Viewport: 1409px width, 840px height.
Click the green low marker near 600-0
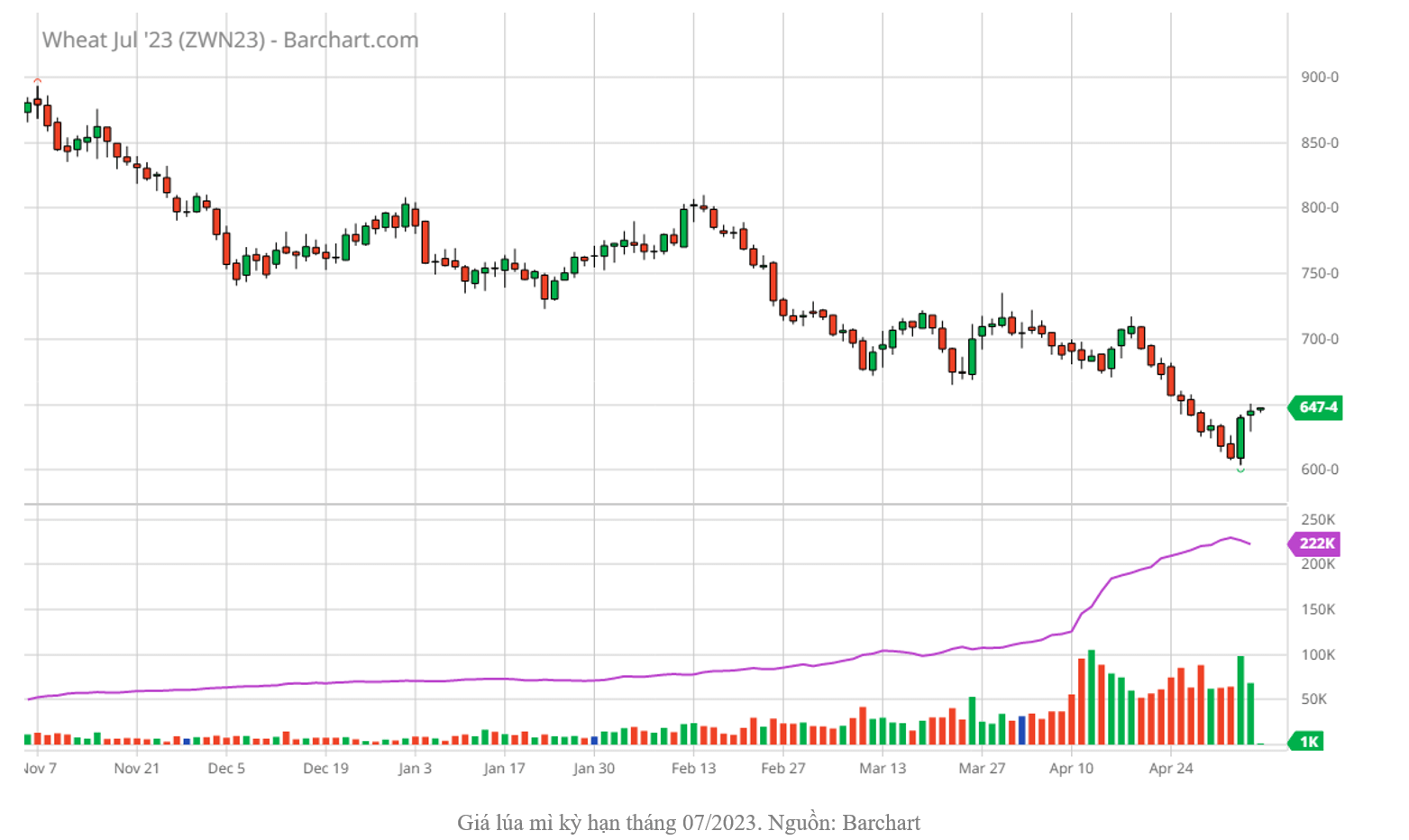[1241, 469]
